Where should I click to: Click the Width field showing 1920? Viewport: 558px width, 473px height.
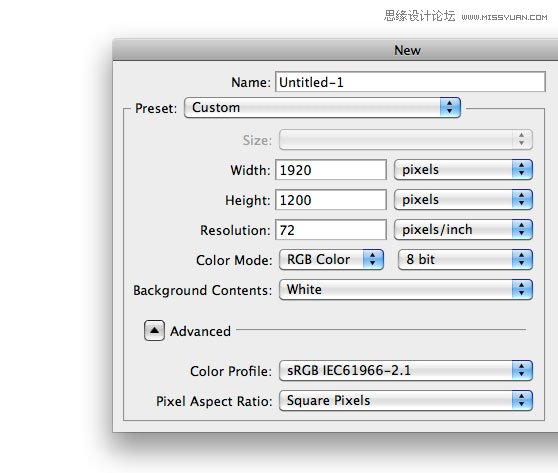(331, 170)
